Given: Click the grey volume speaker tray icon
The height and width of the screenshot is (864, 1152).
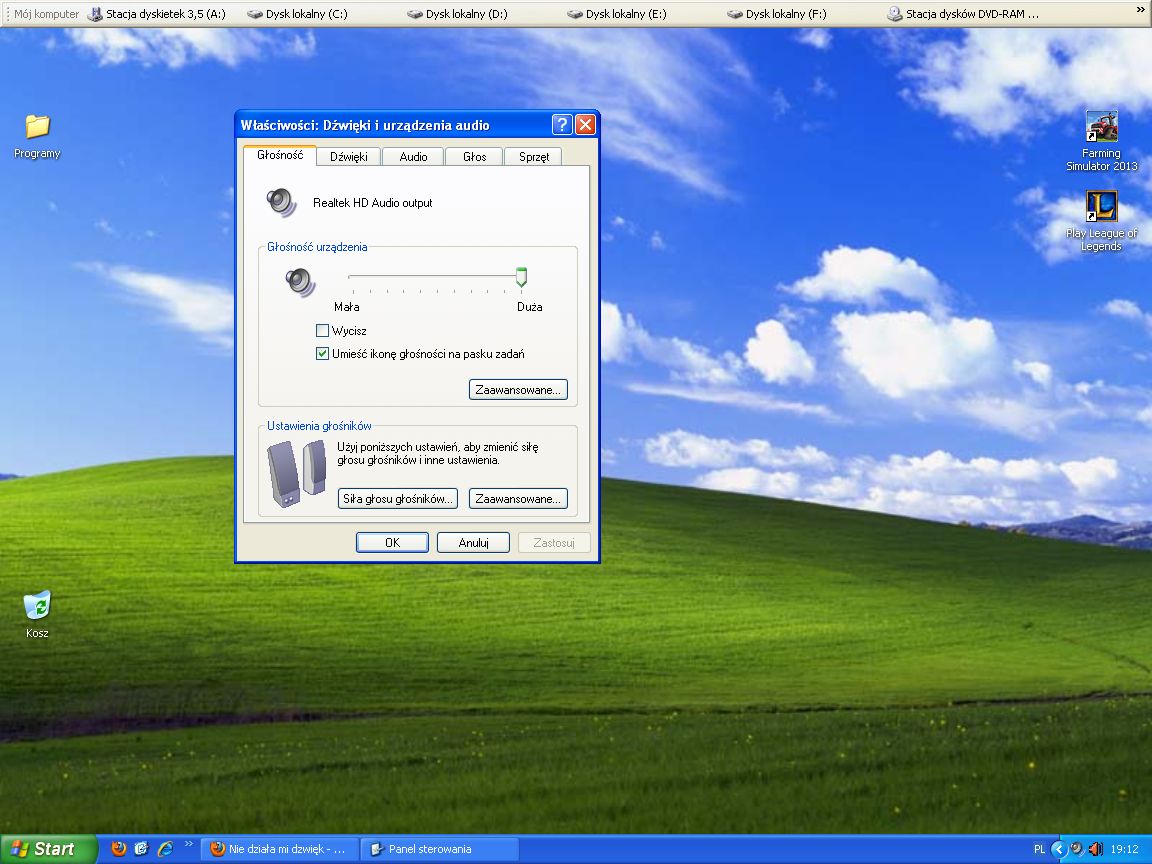Looking at the screenshot, I should click(1077, 849).
